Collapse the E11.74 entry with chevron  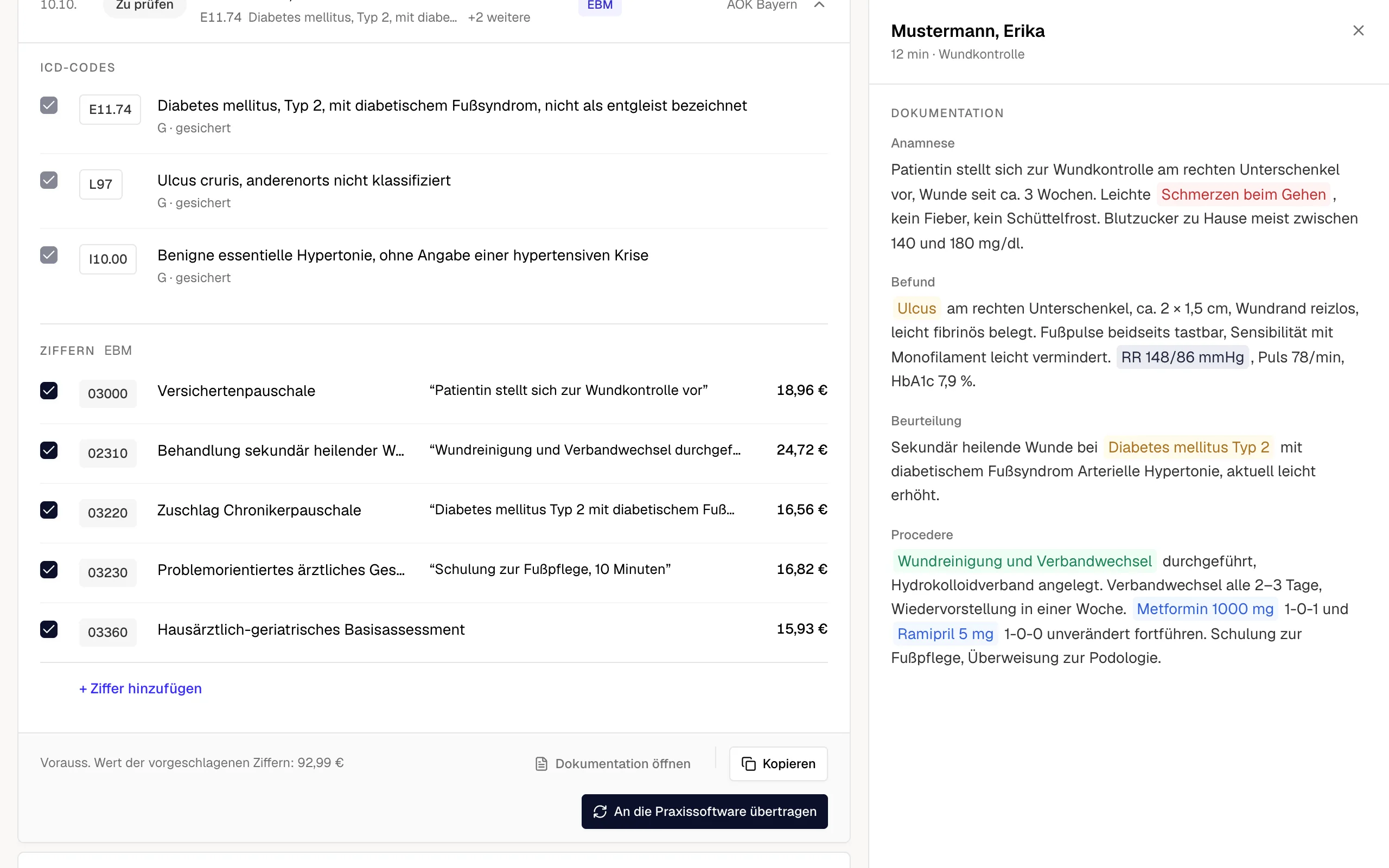(x=819, y=5)
